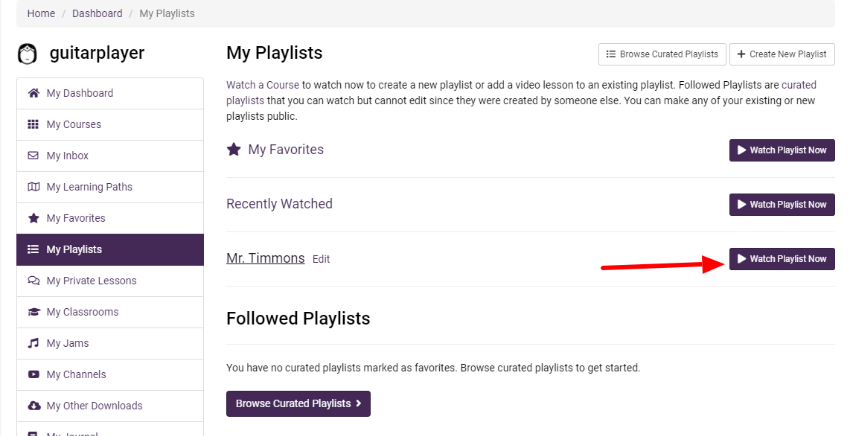Watch the Mr. Timmons playlist now
The width and height of the screenshot is (850, 436).
pos(782,259)
